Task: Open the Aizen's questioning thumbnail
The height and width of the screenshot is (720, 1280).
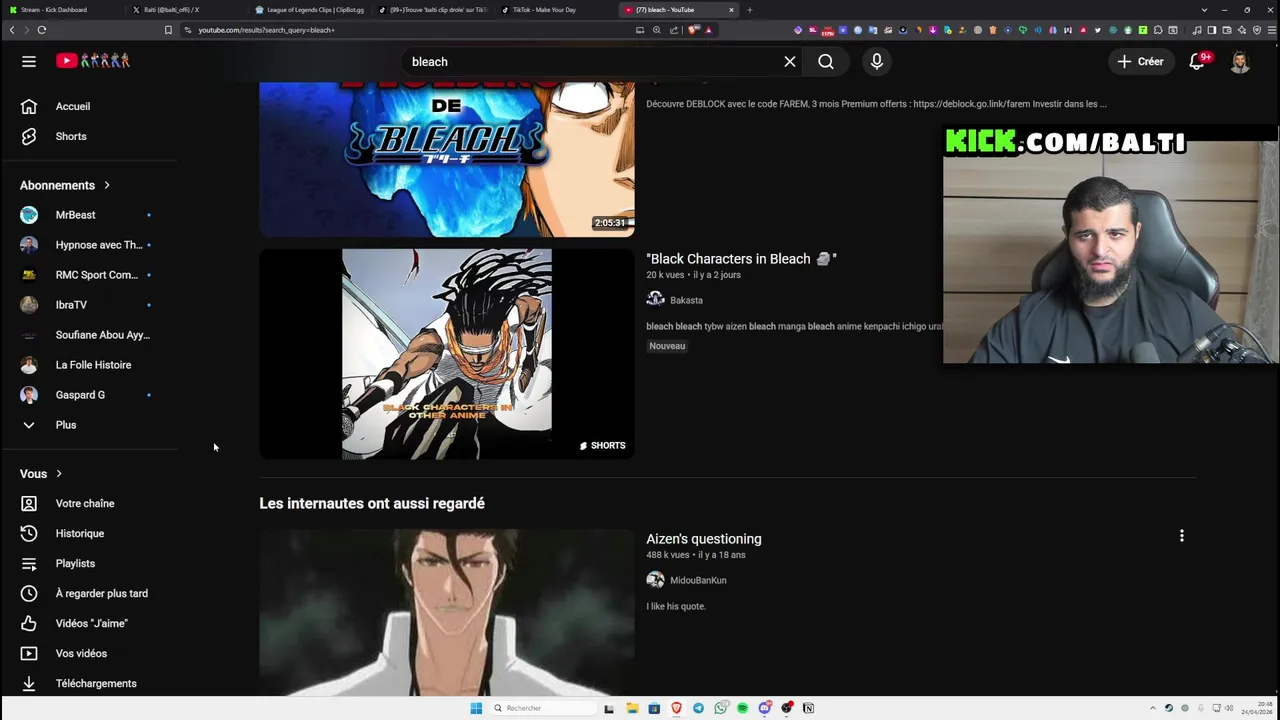Action: point(447,612)
